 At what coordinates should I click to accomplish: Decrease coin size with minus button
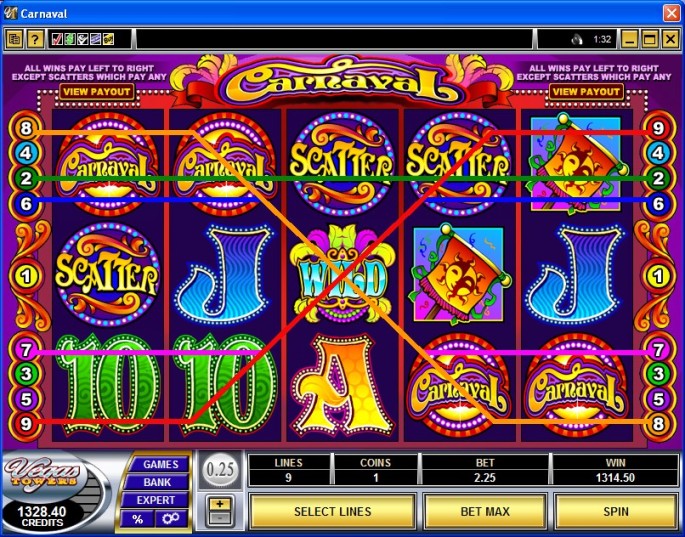tap(220, 518)
